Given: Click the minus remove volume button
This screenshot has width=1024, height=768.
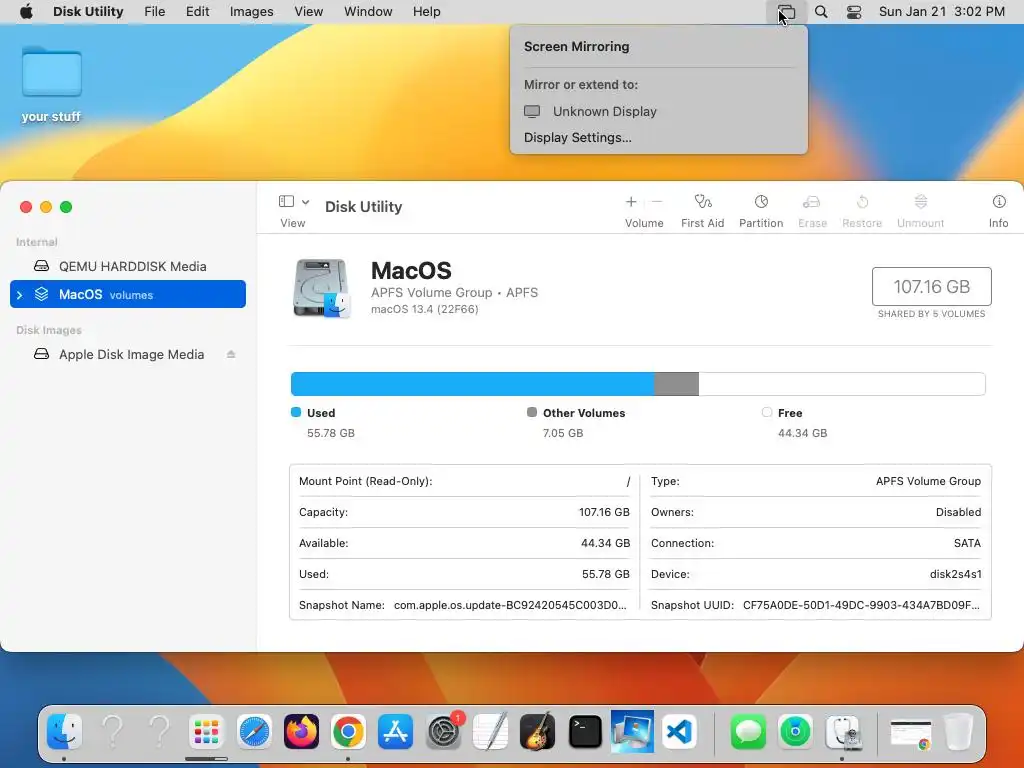Looking at the screenshot, I should pos(657,202).
